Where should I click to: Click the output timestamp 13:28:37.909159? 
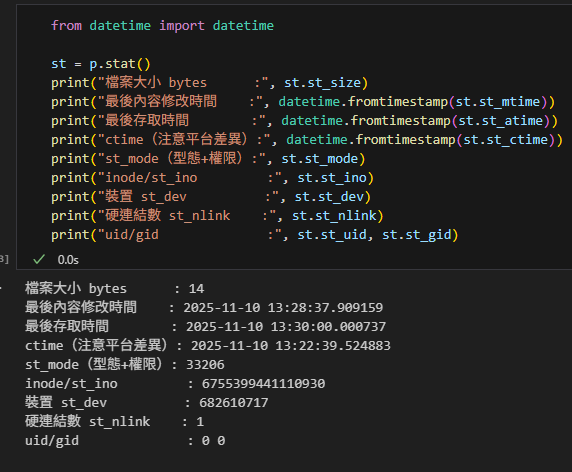(325, 307)
